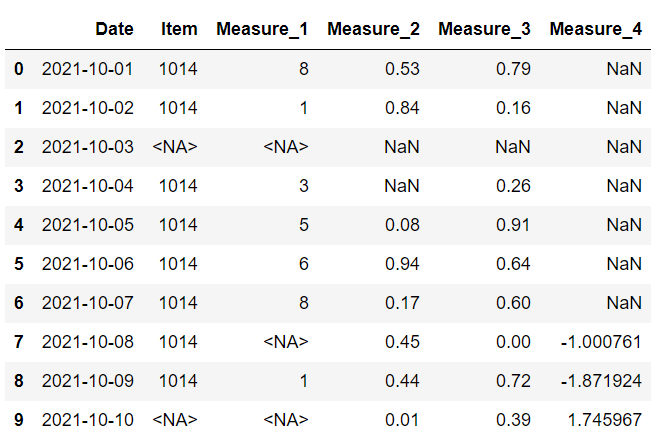Select the Measure_4 value -1.871924

601,381
